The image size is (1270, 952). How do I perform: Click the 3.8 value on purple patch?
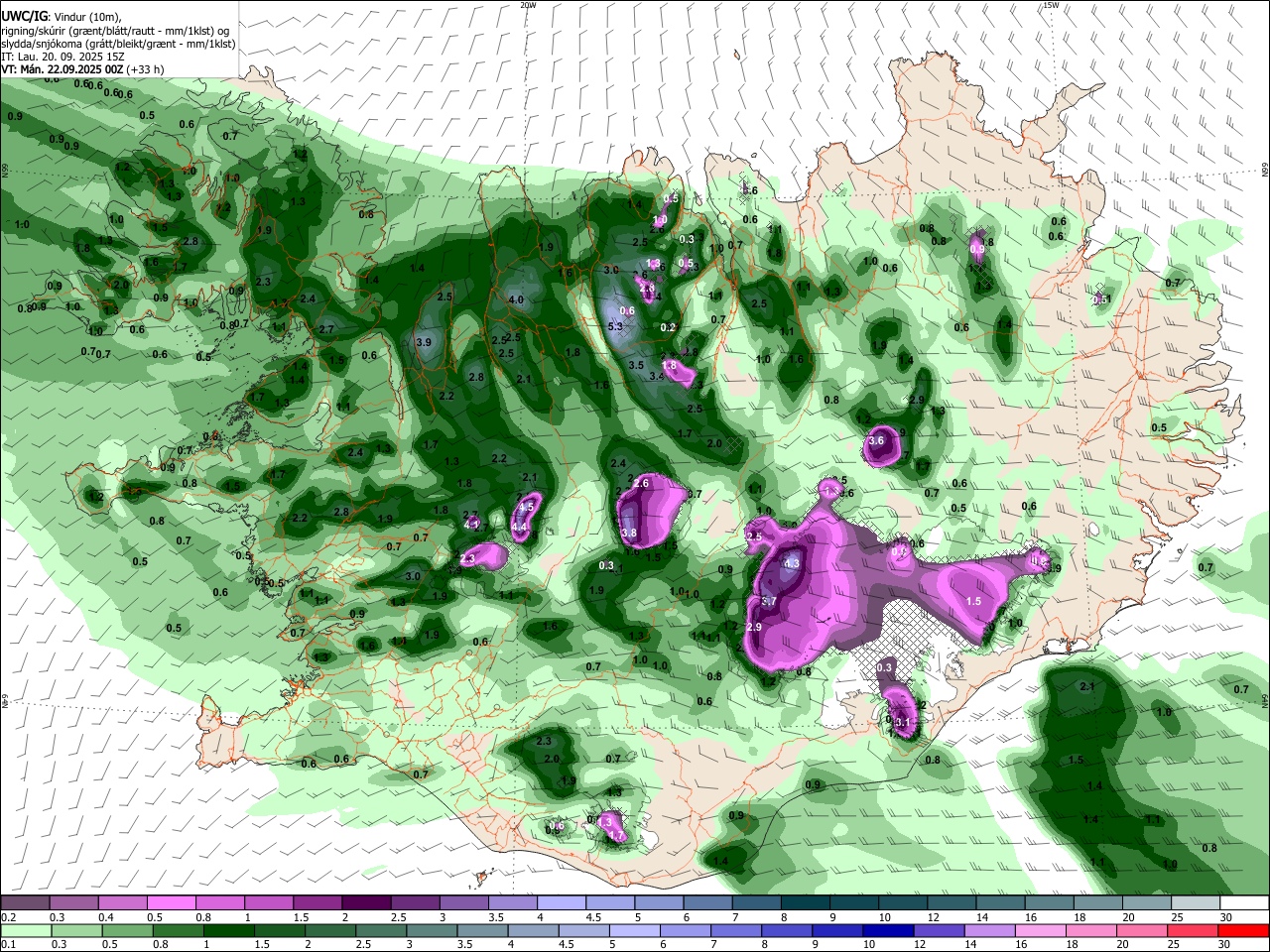coord(629,534)
